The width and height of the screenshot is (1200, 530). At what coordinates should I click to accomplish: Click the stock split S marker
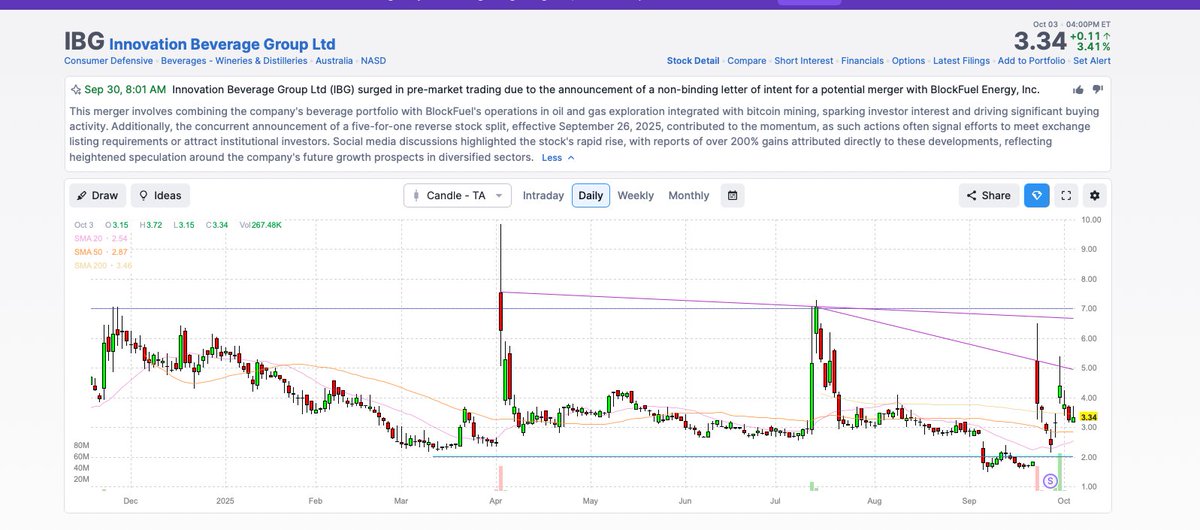(x=1050, y=481)
